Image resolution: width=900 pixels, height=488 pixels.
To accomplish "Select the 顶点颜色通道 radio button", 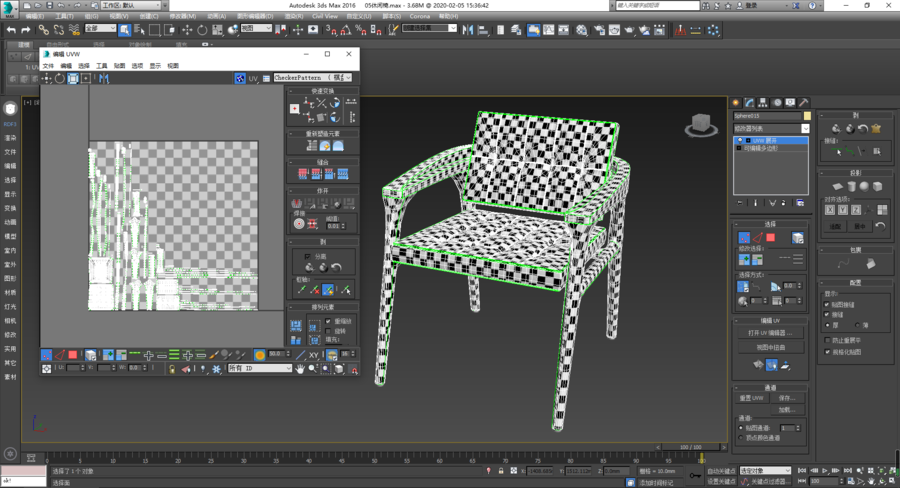I will point(741,437).
